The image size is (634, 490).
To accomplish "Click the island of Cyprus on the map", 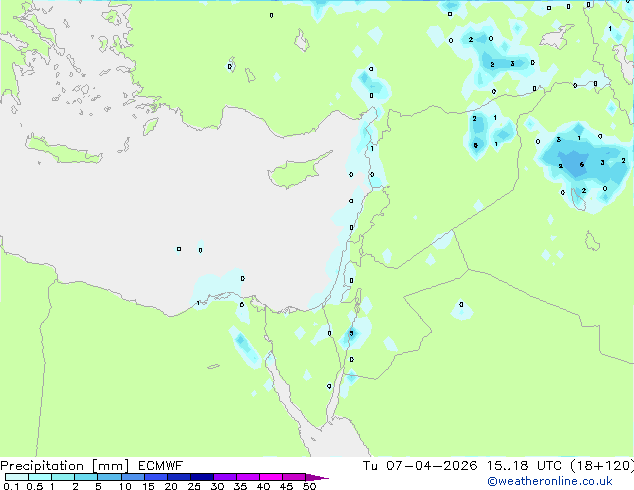I will pos(293,174).
